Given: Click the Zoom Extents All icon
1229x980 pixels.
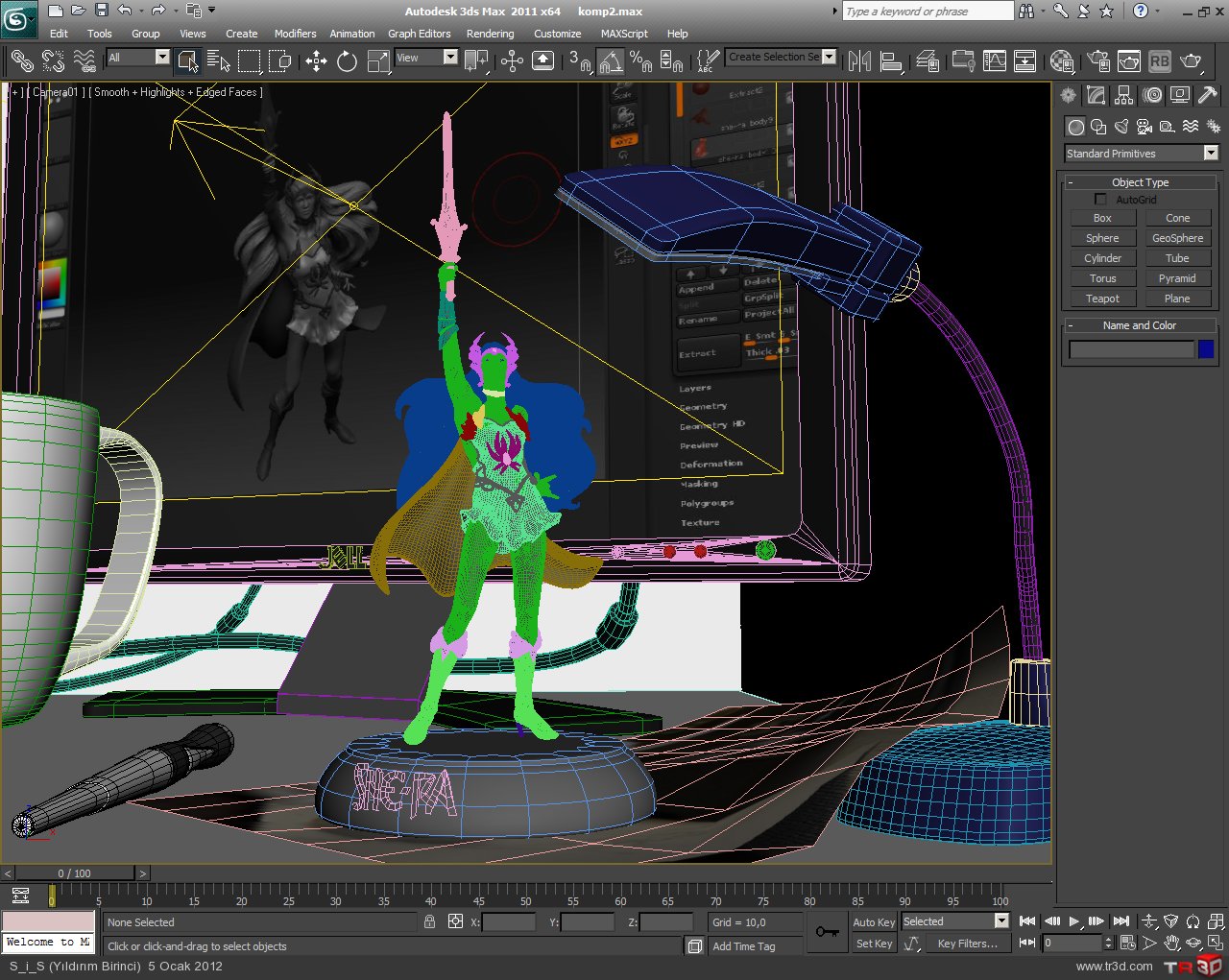Looking at the screenshot, I should coord(1215,921).
